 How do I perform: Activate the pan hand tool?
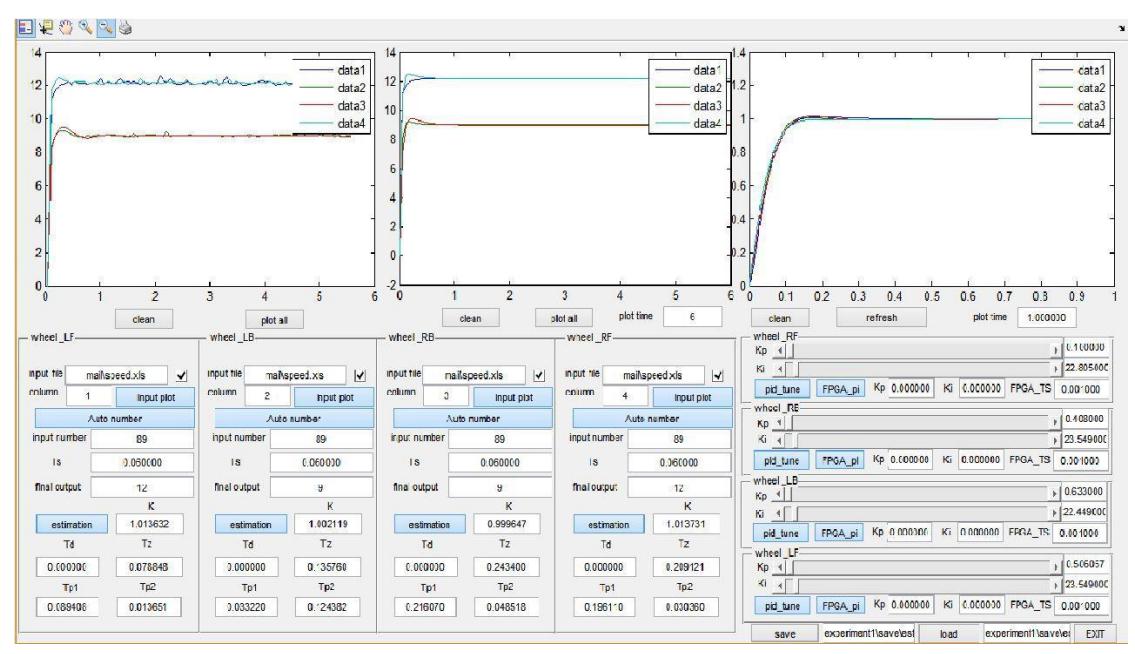66,28
